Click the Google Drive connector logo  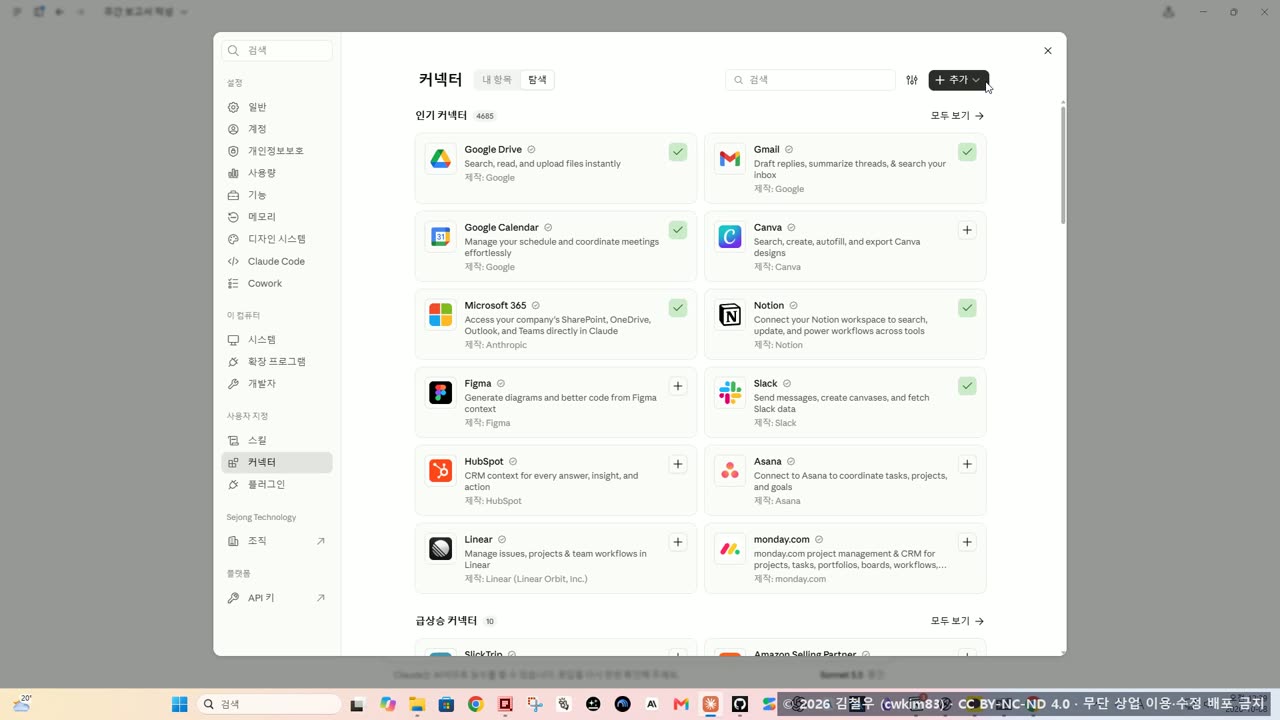click(441, 158)
